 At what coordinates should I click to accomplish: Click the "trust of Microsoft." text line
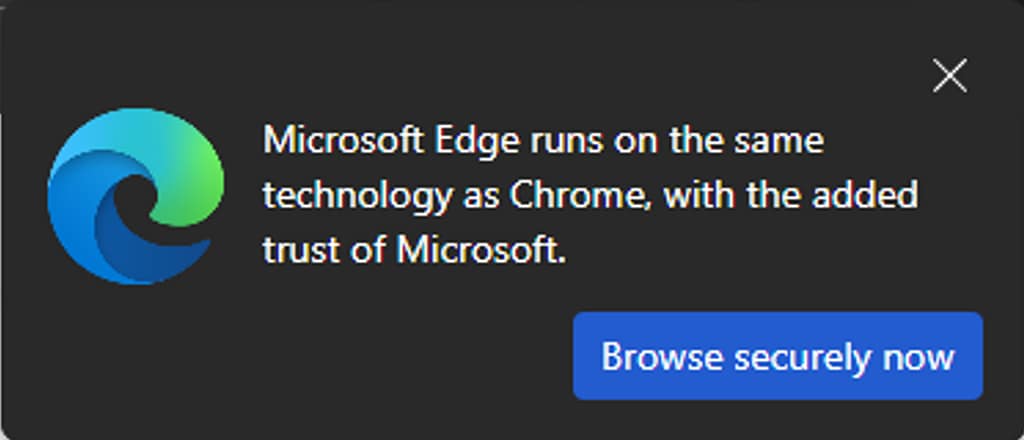coord(415,250)
